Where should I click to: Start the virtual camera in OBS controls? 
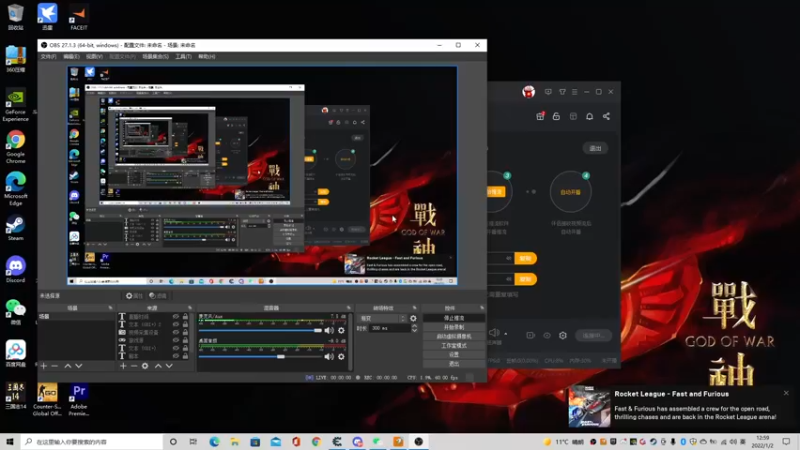click(x=454, y=336)
